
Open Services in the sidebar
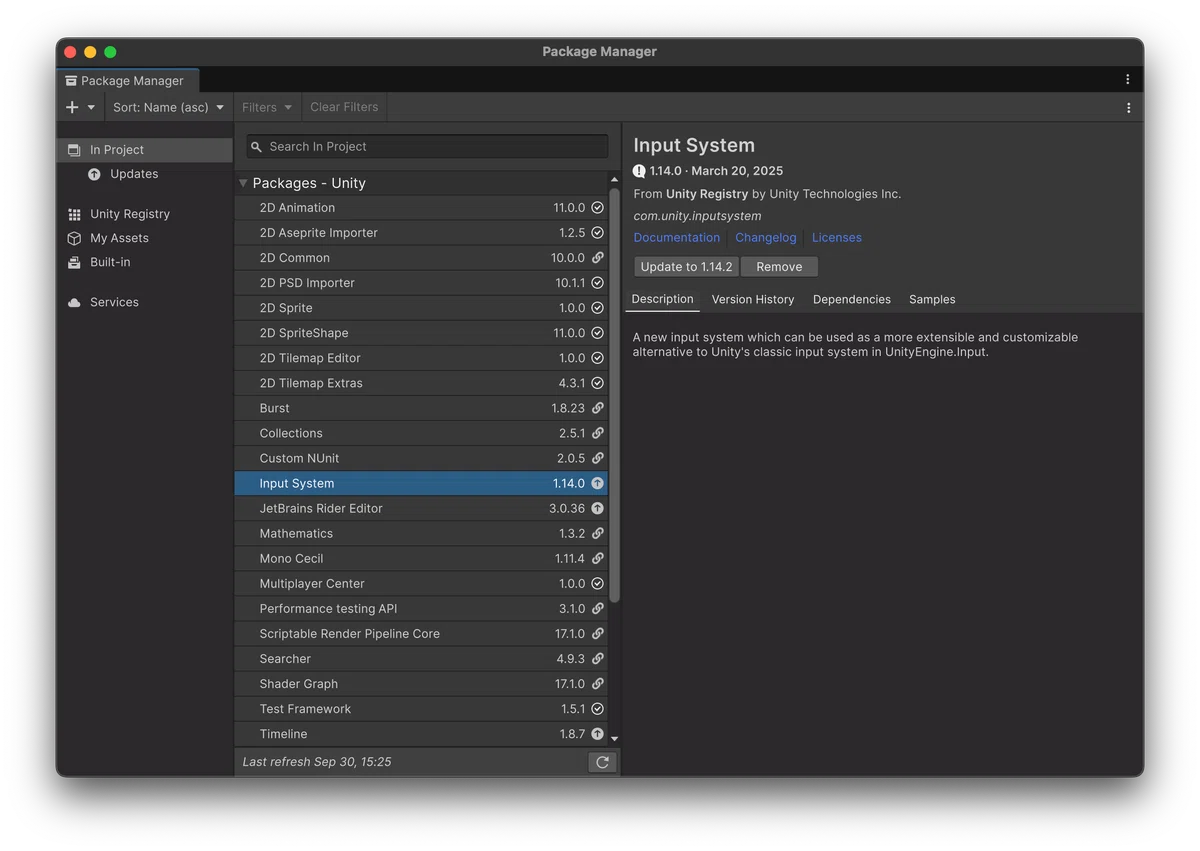[145, 302]
